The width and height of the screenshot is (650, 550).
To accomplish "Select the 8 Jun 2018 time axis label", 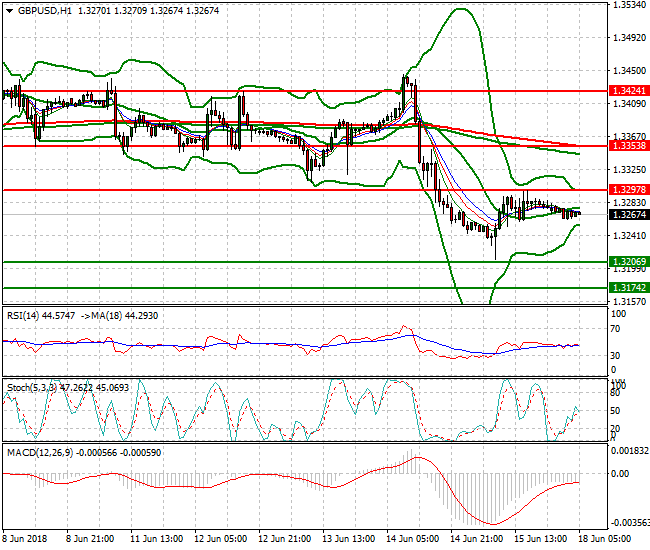I will 25,539.
